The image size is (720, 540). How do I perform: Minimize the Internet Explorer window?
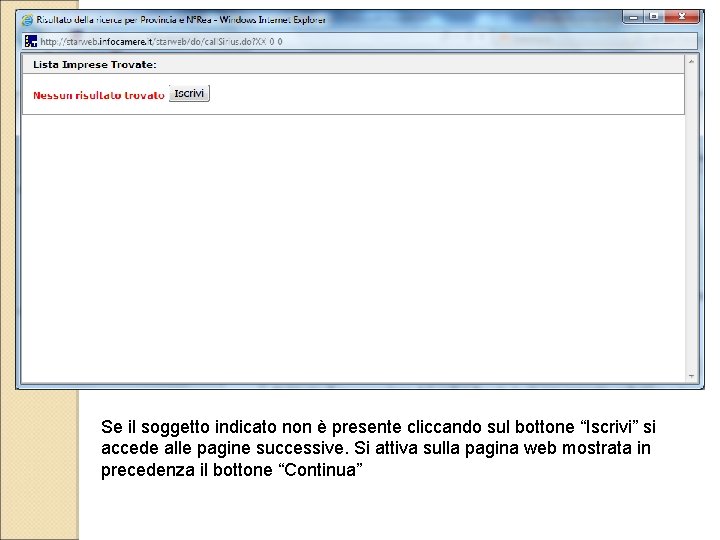pos(634,17)
